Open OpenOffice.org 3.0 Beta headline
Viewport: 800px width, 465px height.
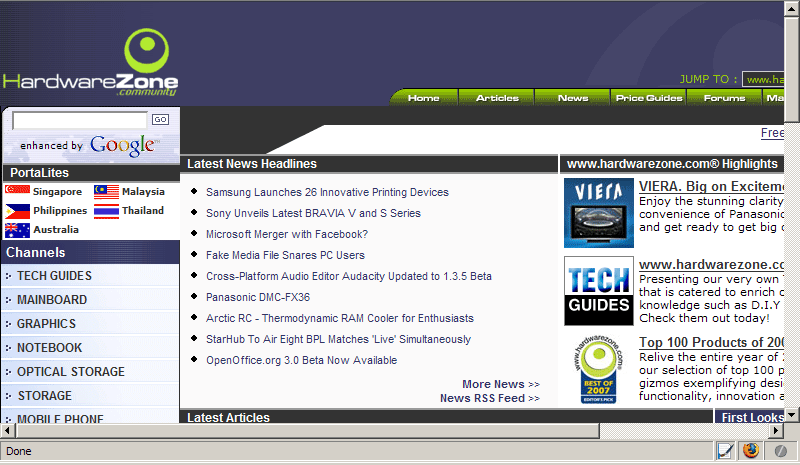click(301, 360)
